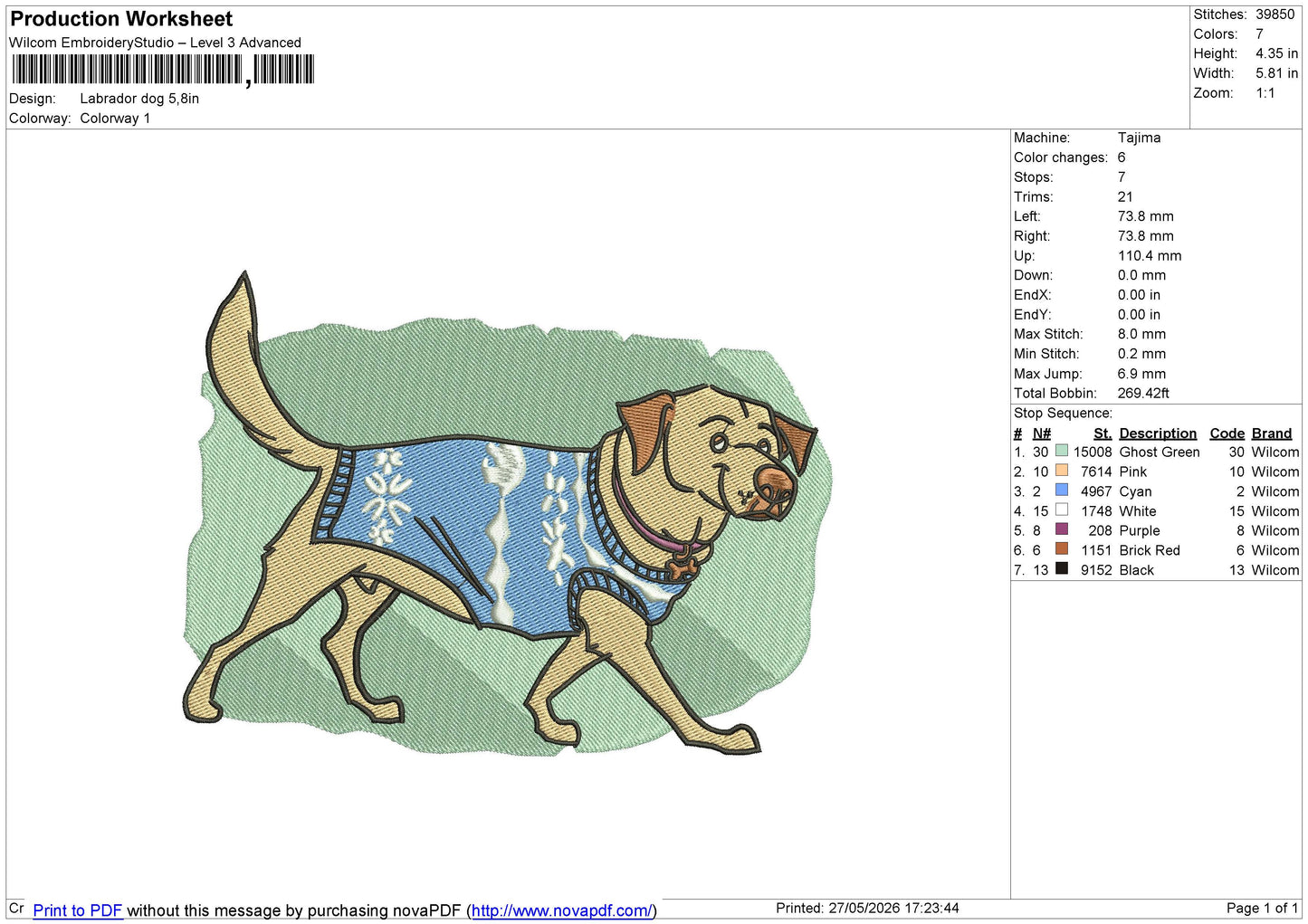Click the stitch count 15008 in row 1
The width and height of the screenshot is (1308, 924).
pos(1093,452)
